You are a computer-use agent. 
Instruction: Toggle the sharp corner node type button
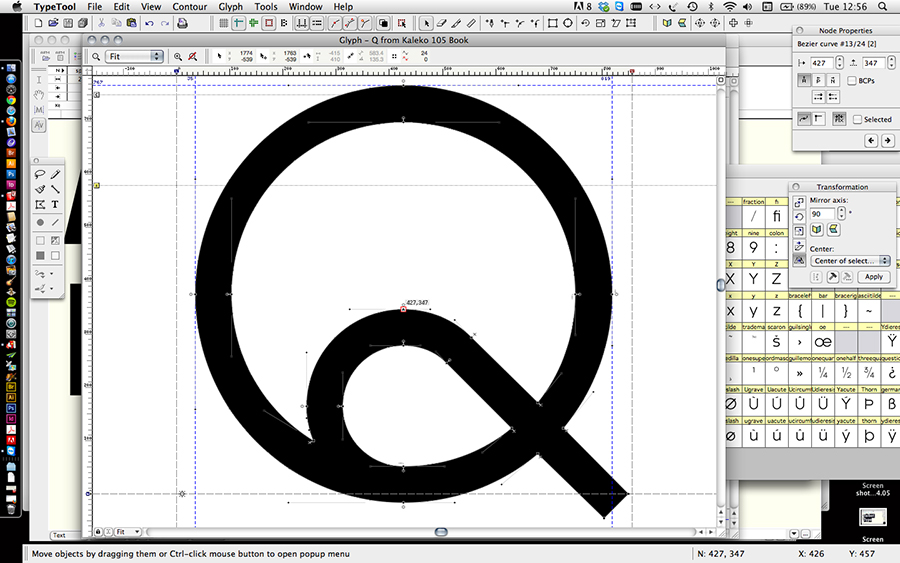[818, 119]
